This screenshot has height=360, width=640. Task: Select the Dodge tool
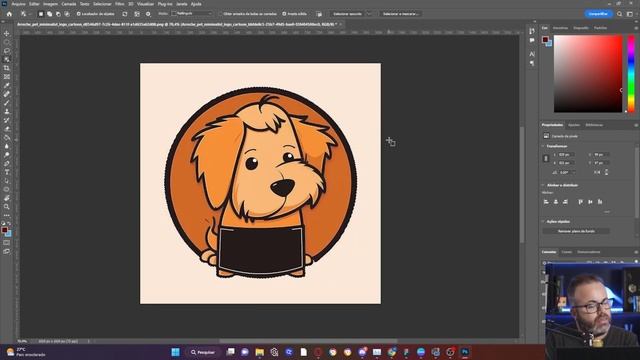pyautogui.click(x=7, y=155)
